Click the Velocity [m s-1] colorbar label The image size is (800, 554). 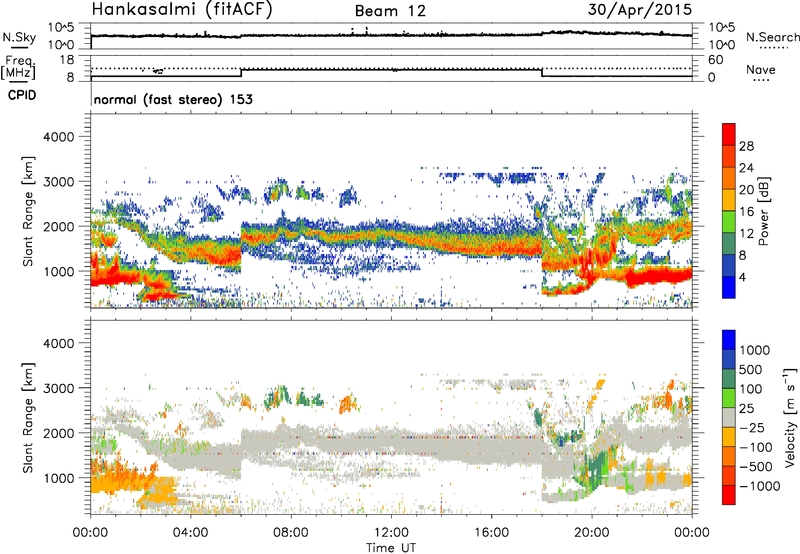[x=790, y=417]
